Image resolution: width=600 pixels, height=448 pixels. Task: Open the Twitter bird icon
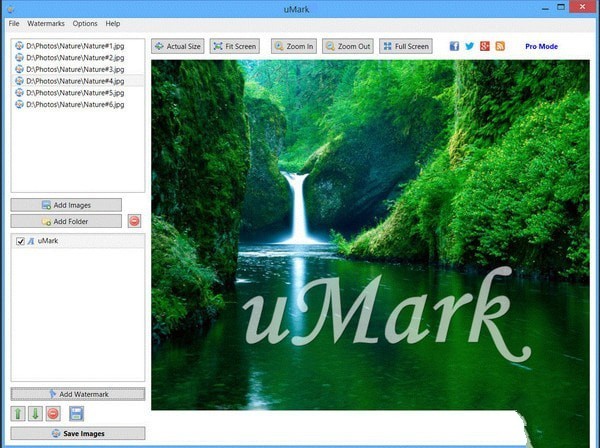pos(470,46)
